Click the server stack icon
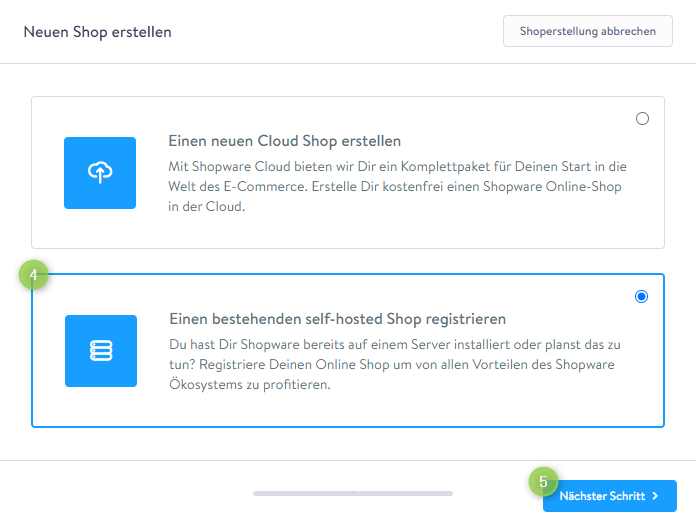The height and width of the screenshot is (529, 696). [101, 351]
